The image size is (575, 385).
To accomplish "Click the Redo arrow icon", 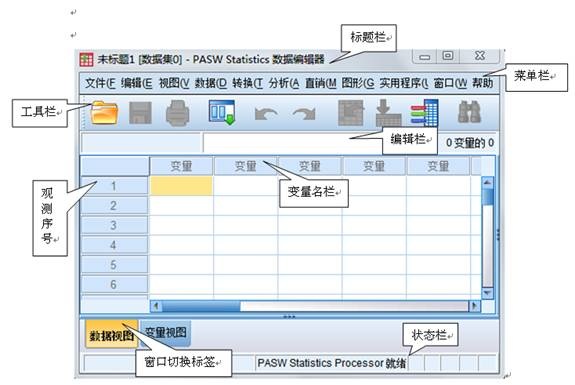I will [x=304, y=113].
